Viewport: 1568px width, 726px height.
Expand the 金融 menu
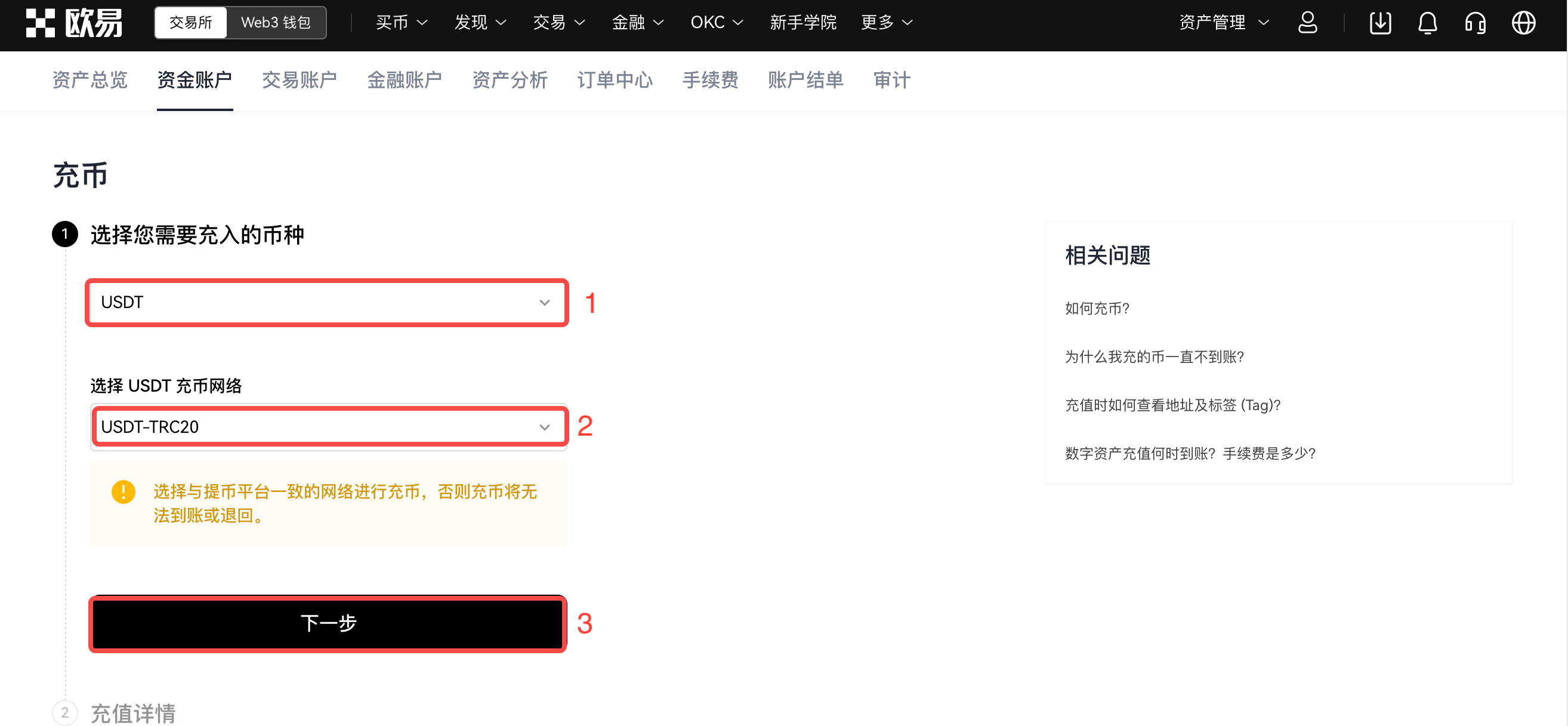637,23
